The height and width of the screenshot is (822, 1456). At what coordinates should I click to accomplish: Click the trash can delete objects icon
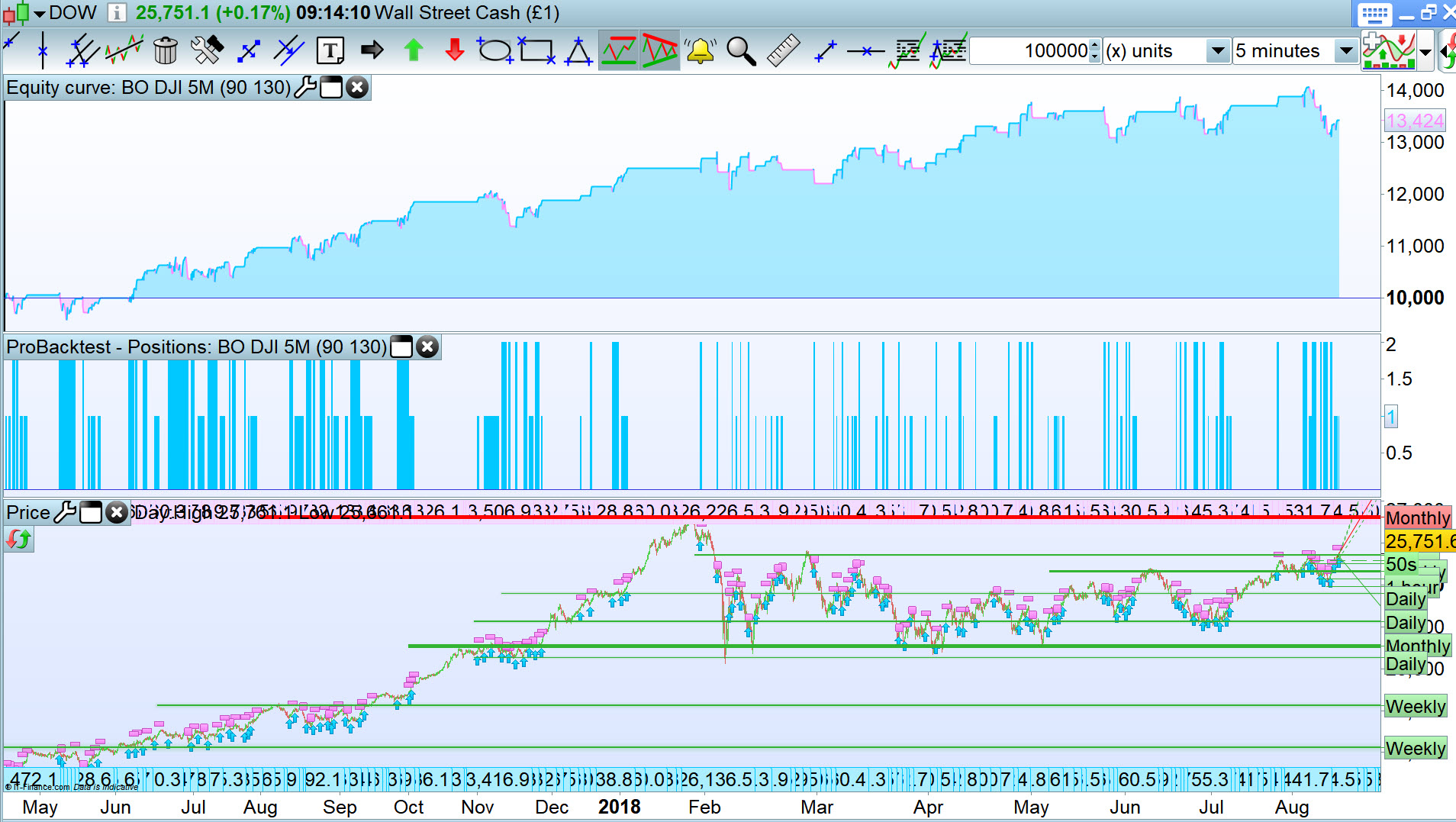[165, 50]
